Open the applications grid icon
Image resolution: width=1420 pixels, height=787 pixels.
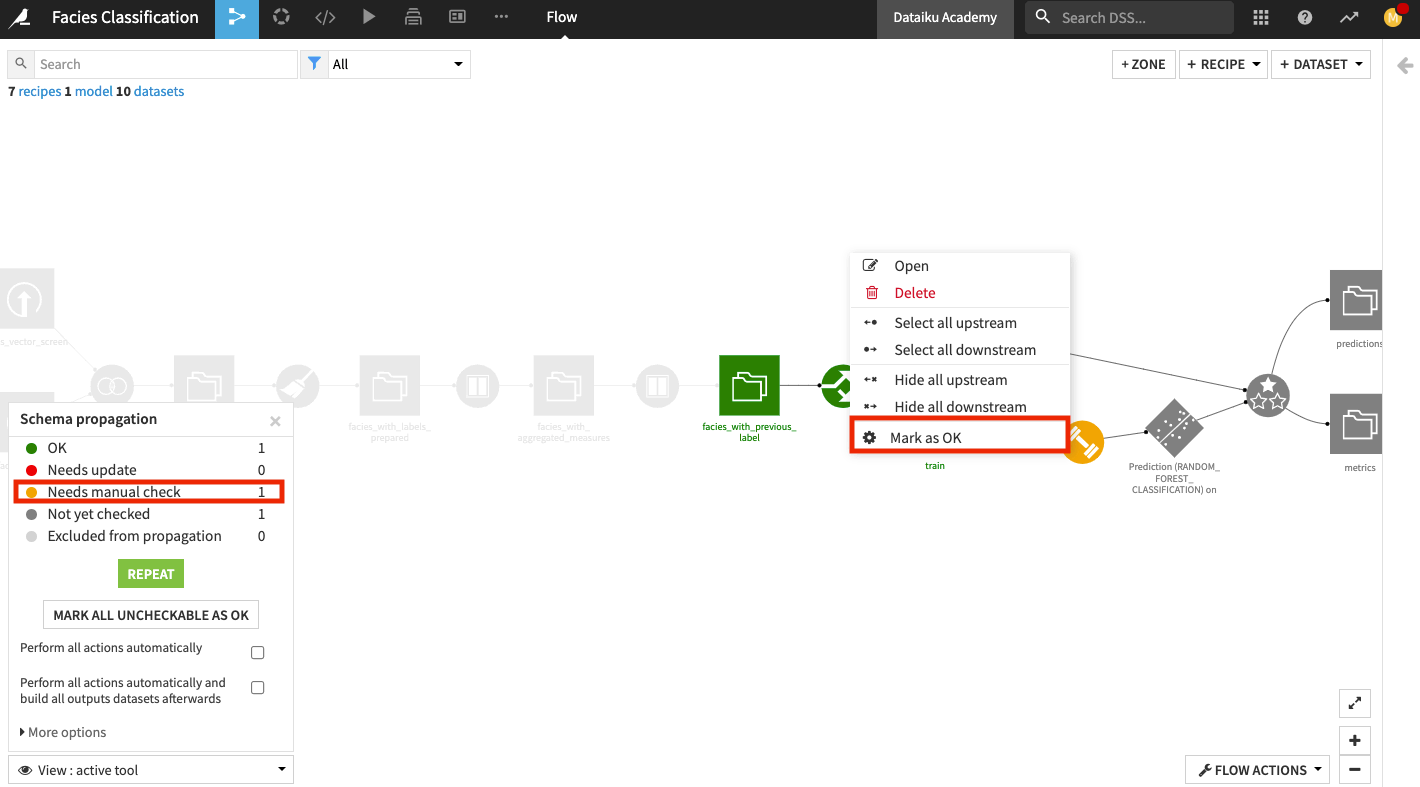click(x=1261, y=18)
